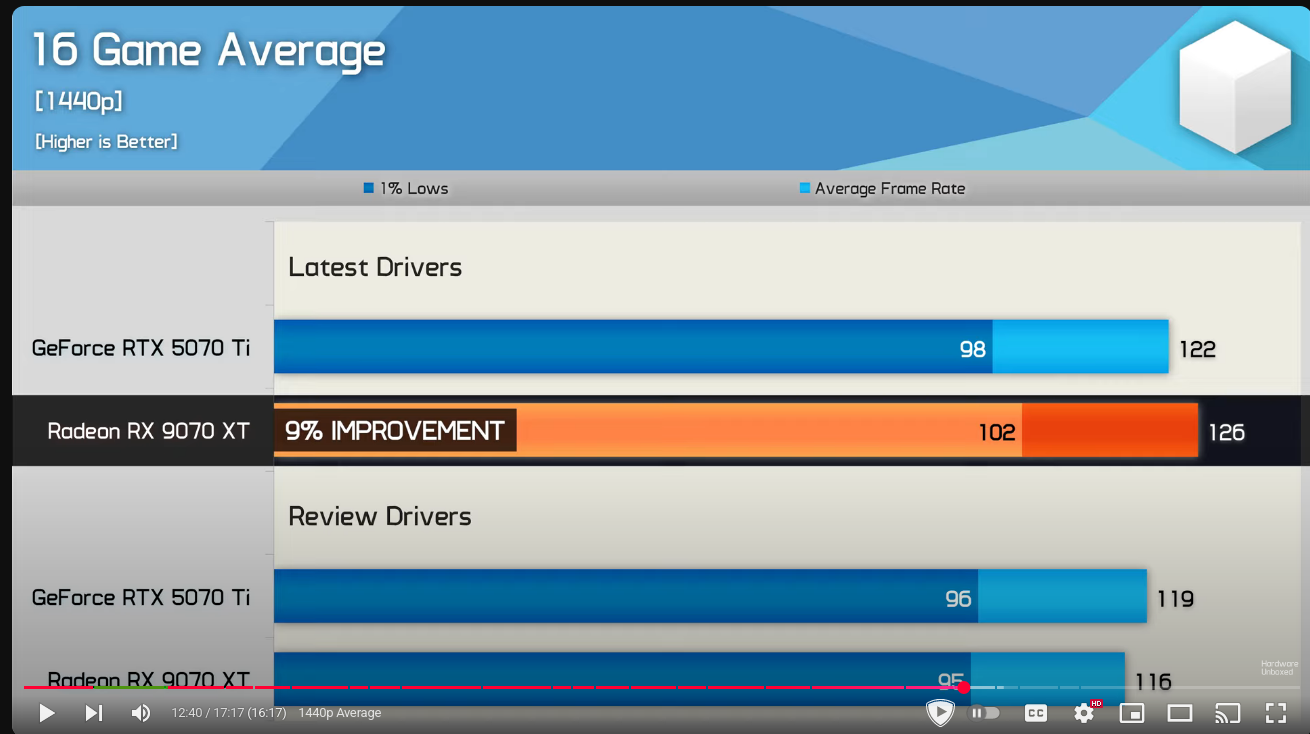Turn on closed captions
The height and width of the screenshot is (734, 1310).
1036,713
